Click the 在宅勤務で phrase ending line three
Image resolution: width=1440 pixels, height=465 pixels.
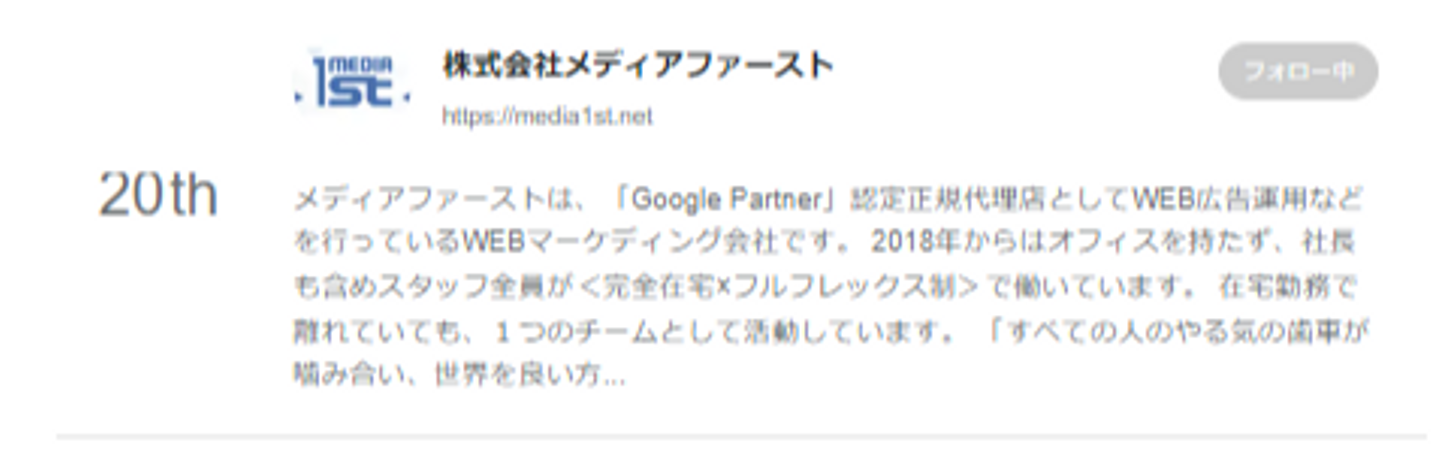click(1287, 287)
